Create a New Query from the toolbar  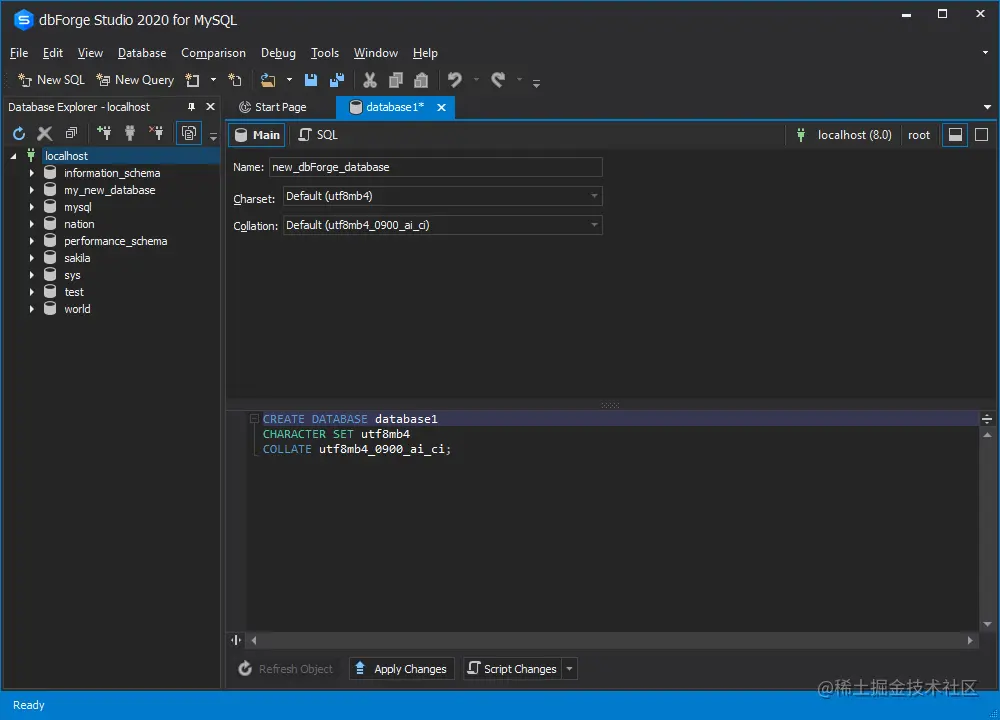pyautogui.click(x=135, y=79)
